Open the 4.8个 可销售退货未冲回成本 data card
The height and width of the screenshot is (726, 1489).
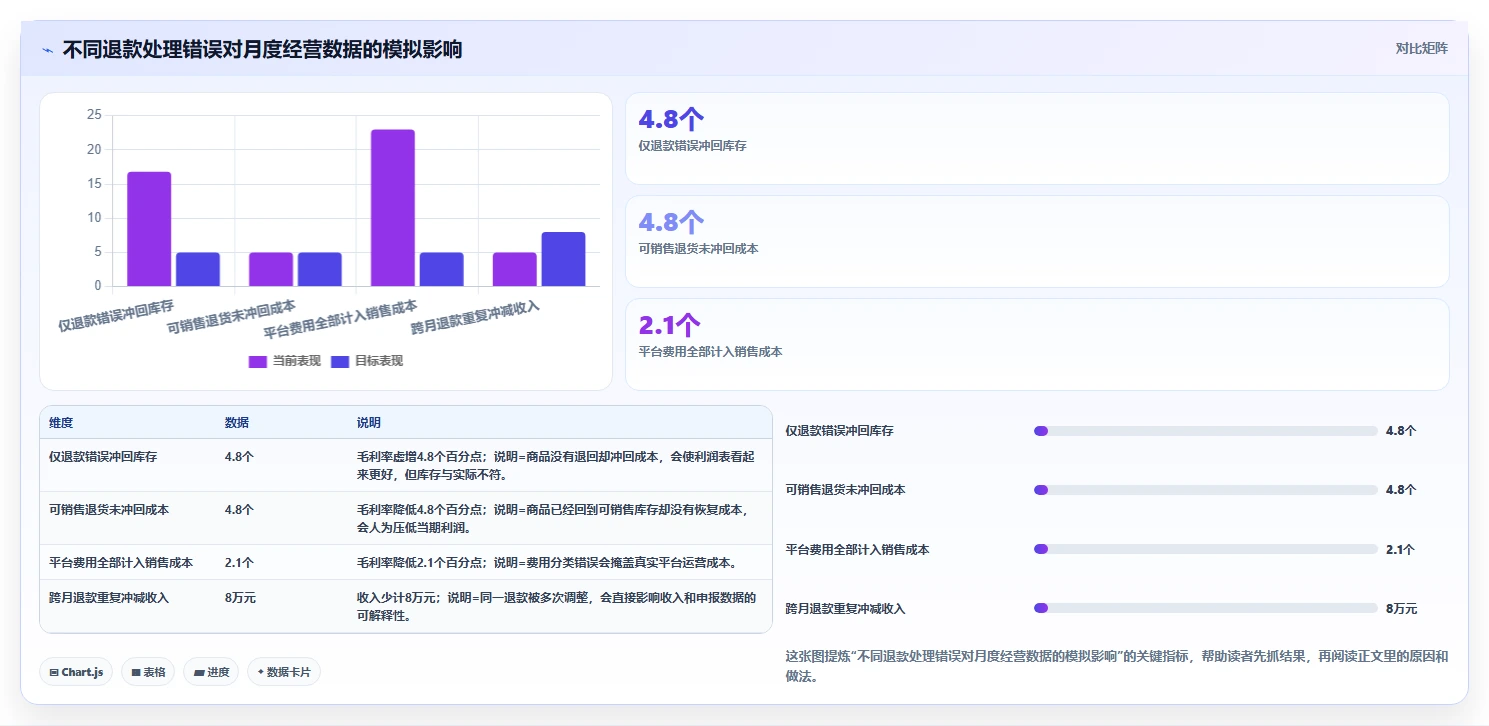[x=1037, y=241]
